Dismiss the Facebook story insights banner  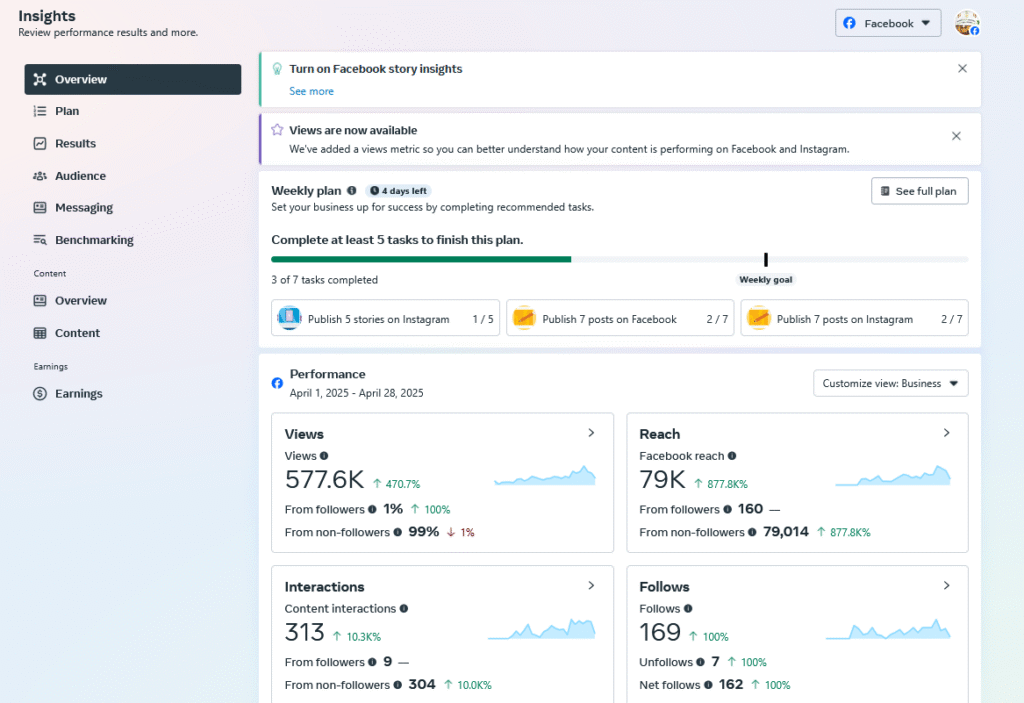962,69
